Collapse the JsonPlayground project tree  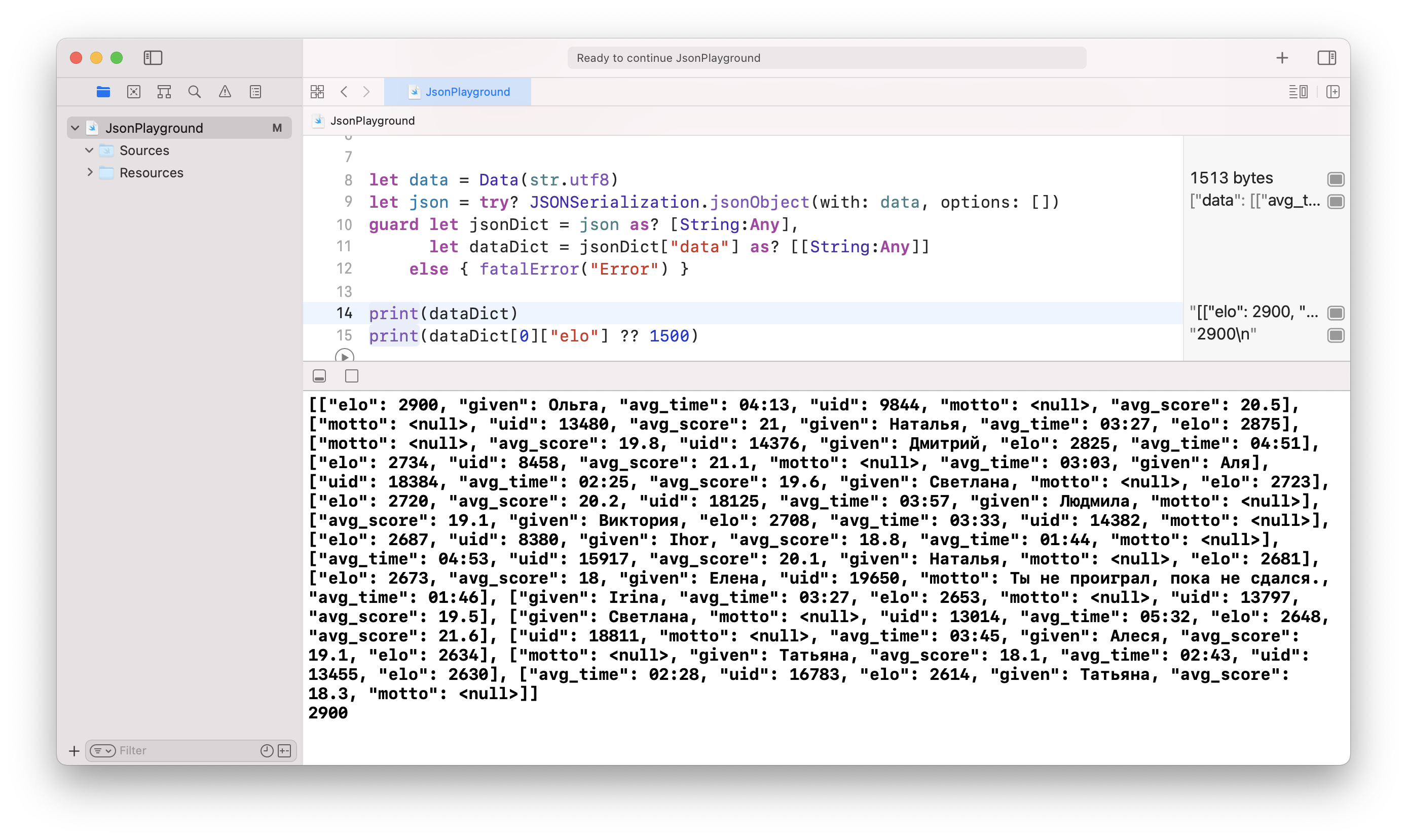(76, 128)
